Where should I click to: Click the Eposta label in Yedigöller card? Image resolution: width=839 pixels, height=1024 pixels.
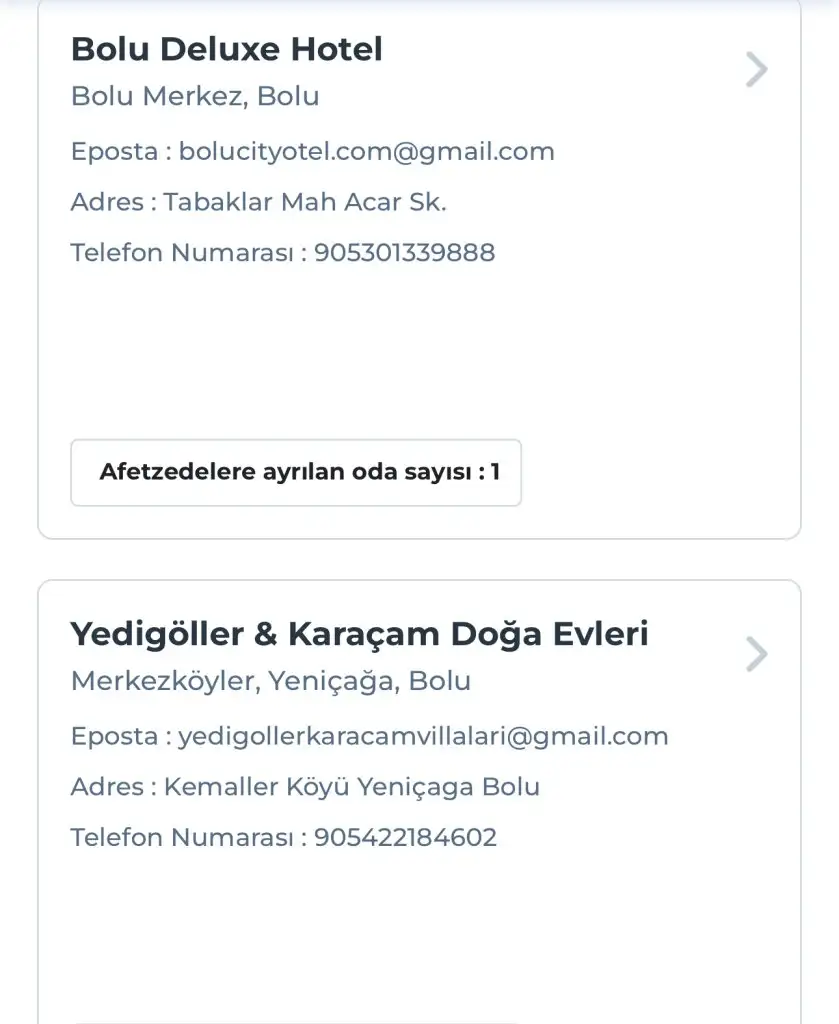tap(115, 737)
